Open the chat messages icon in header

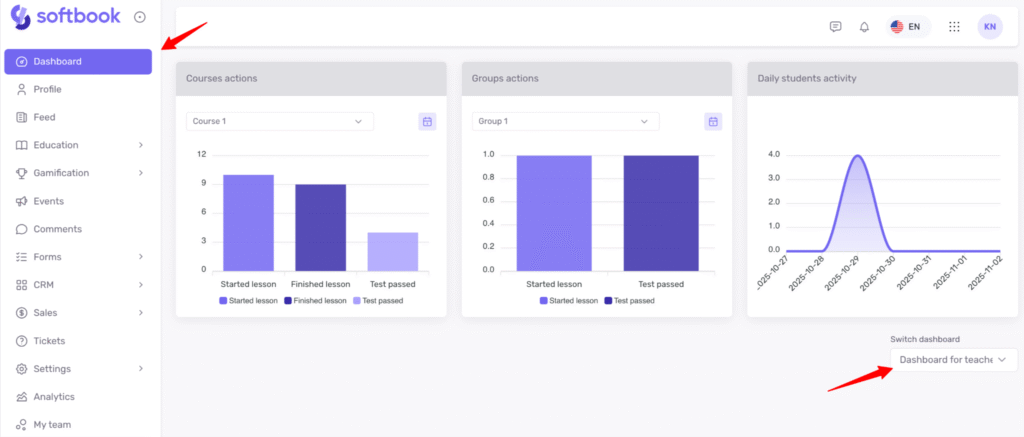835,27
